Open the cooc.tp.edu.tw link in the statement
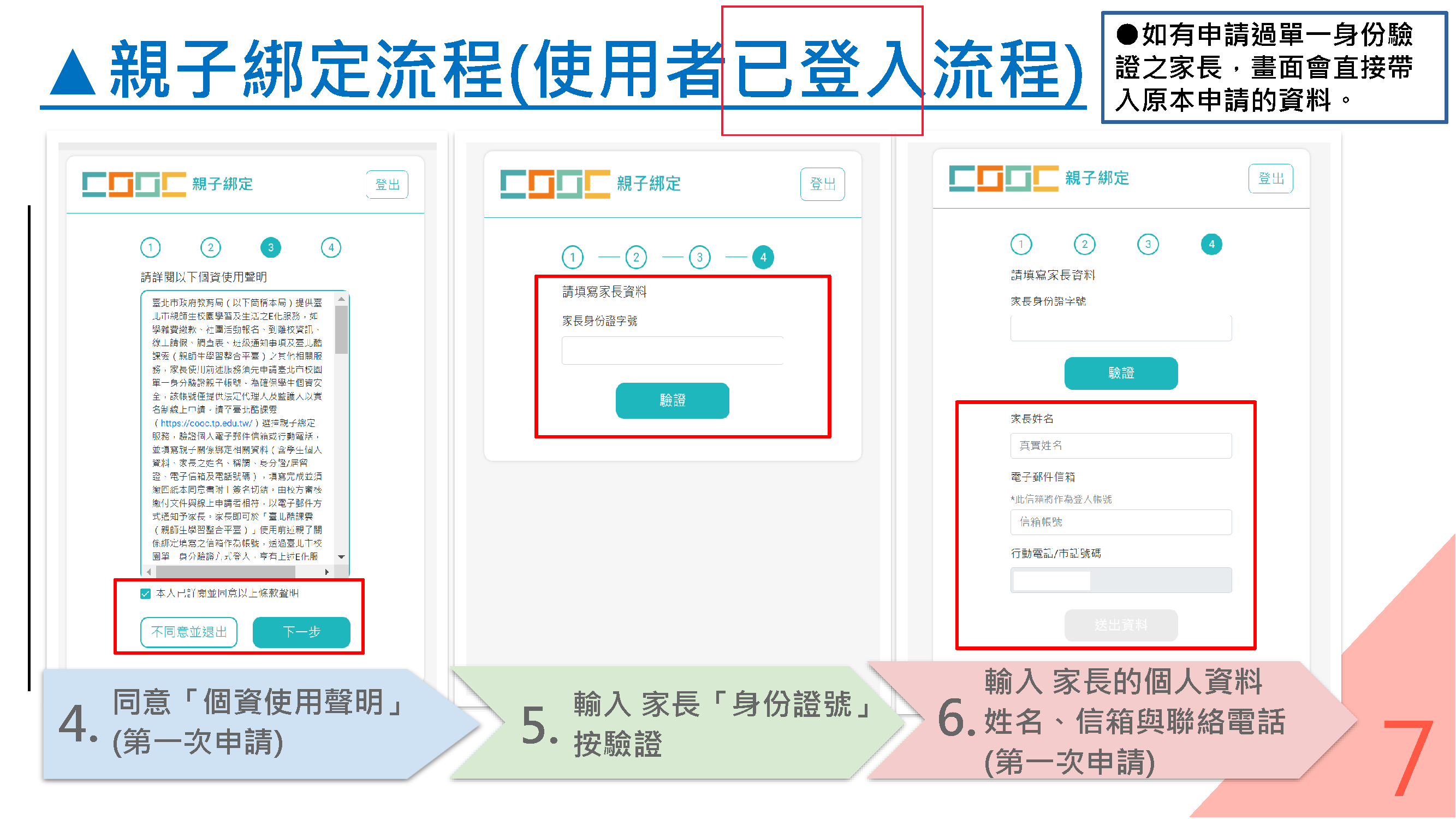The width and height of the screenshot is (1456, 819). 206,423
